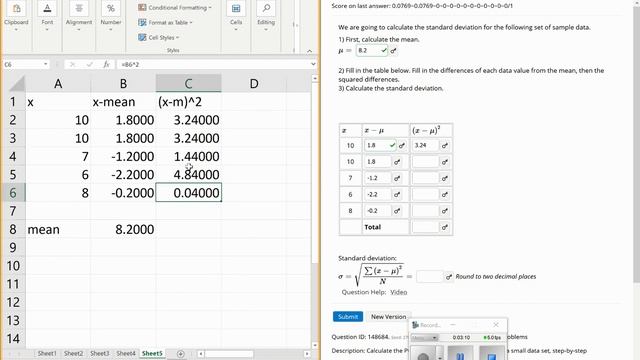Click the standard deviation answer field
This screenshot has width=640, height=360.
430,276
